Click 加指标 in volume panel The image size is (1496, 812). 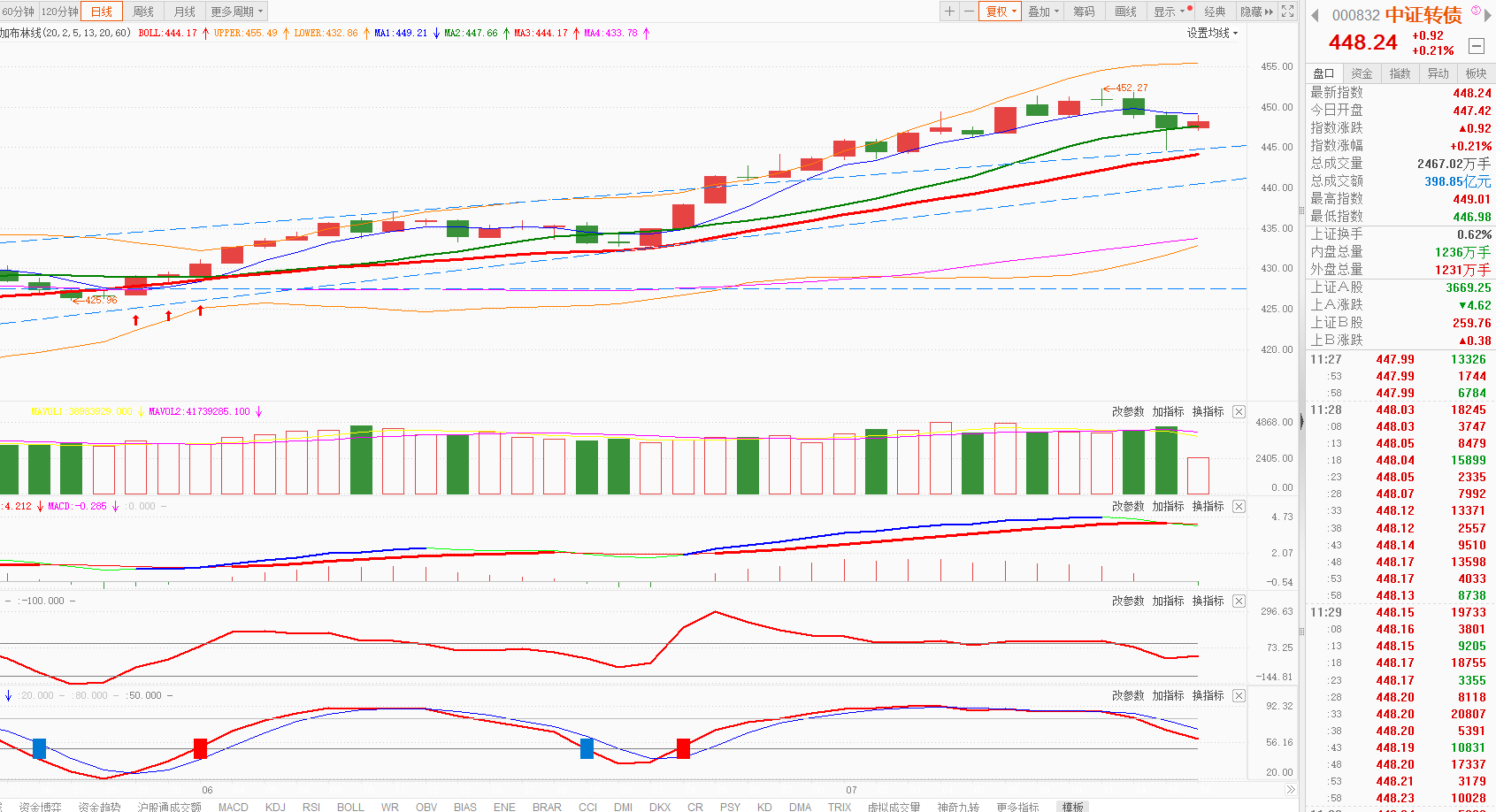point(1168,412)
